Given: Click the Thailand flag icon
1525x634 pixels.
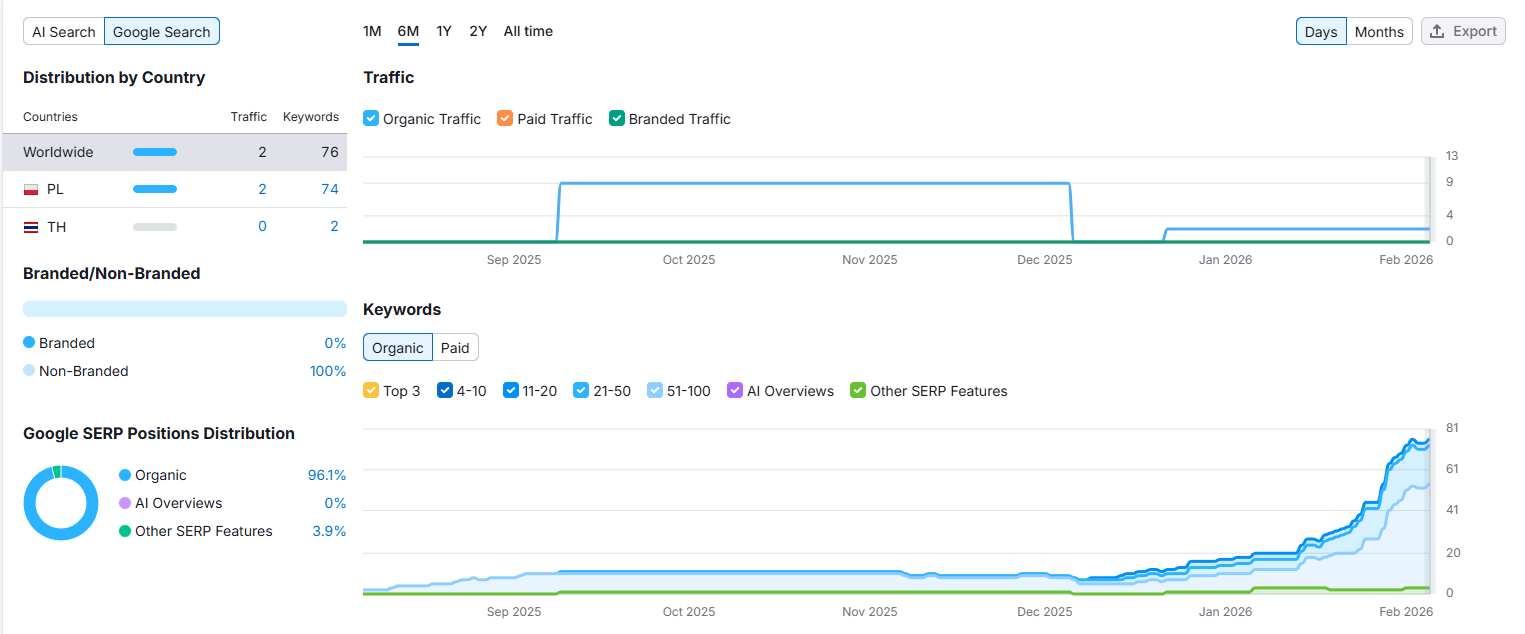Looking at the screenshot, I should pos(31,226).
